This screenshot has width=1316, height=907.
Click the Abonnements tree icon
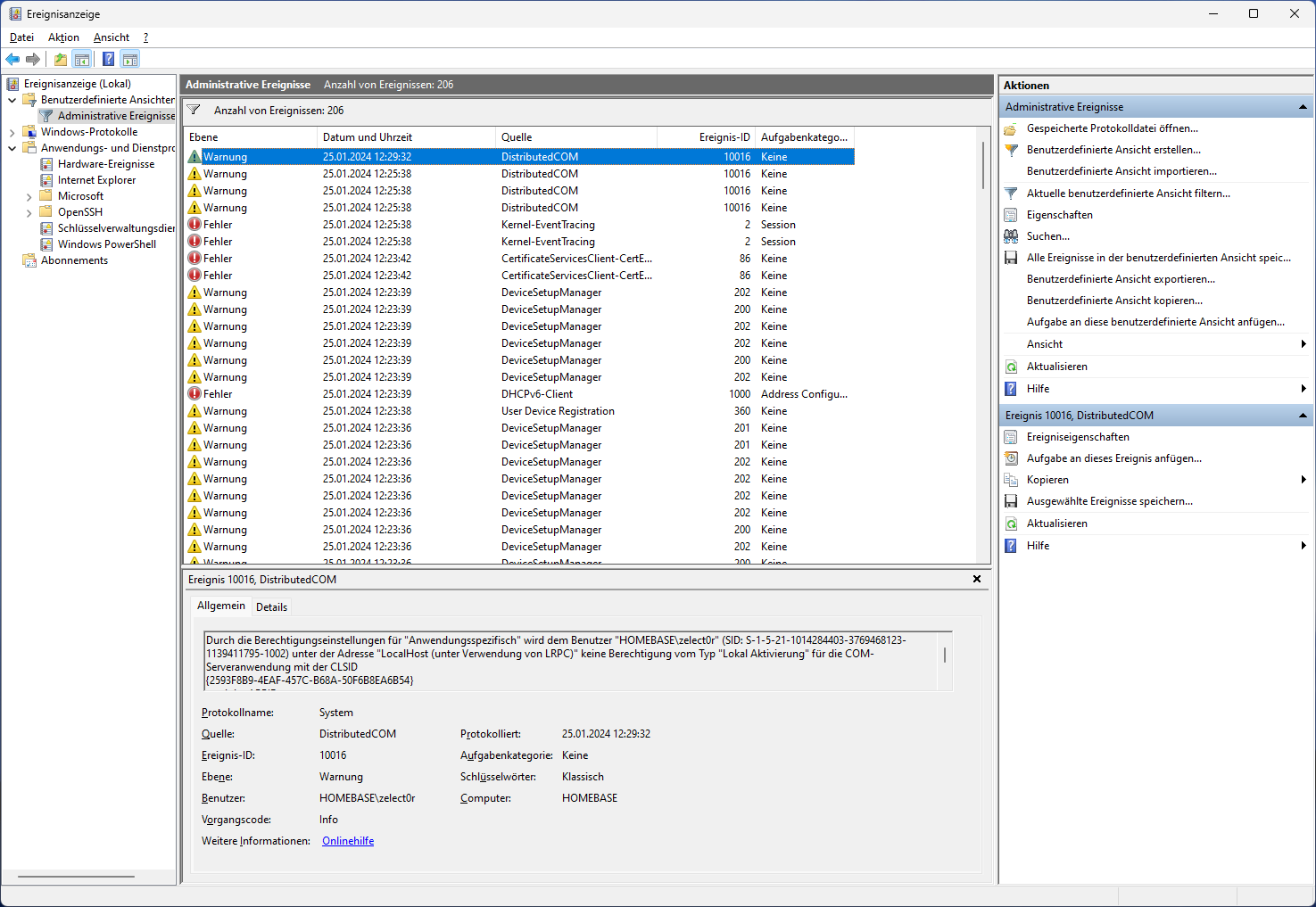(29, 260)
